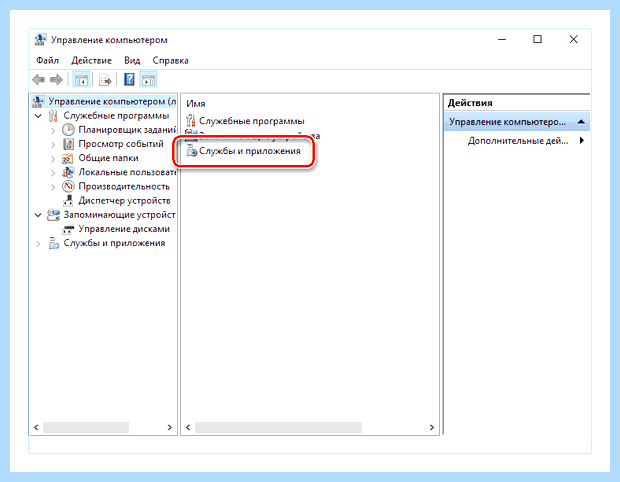Expand the Производительность node
Screen dimensions: 620x482
pyautogui.click(x=53, y=187)
